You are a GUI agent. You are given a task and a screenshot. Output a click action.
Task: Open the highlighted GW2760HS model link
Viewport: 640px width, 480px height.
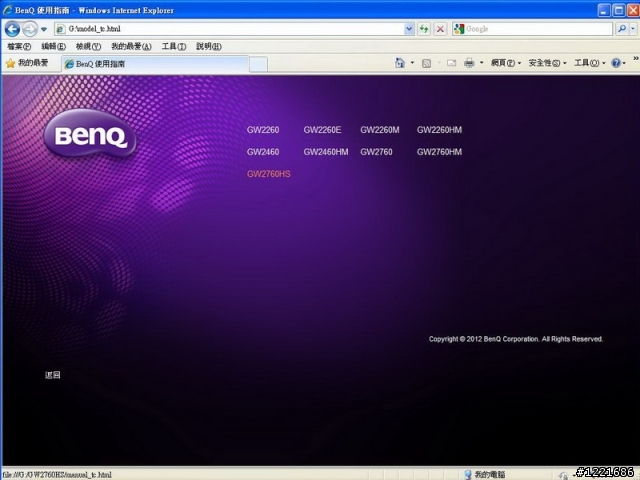tap(269, 174)
